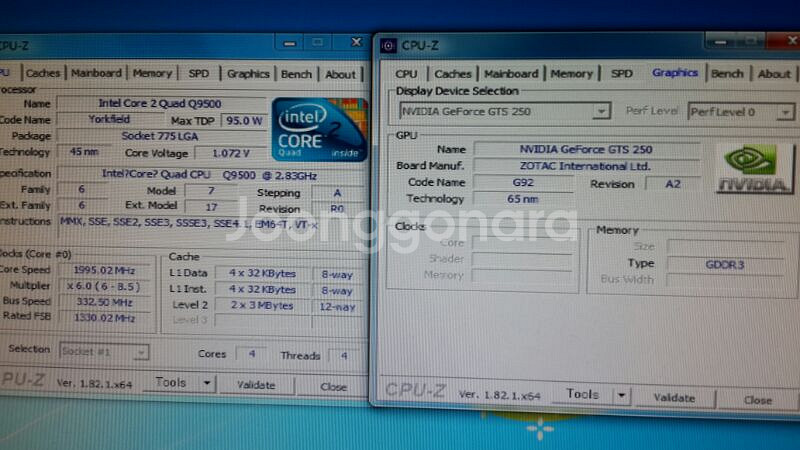
Task: Expand the Perf Level 0 dropdown
Action: click(x=786, y=112)
